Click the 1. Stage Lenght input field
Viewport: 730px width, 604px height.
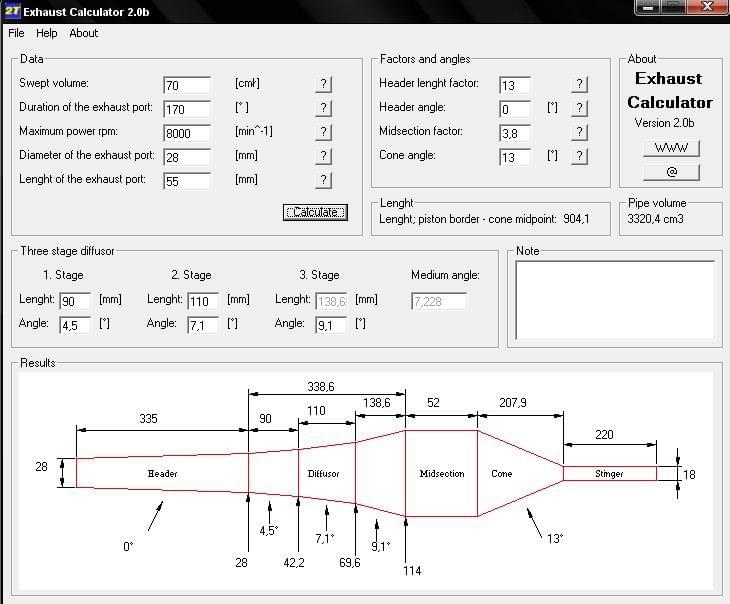point(74,301)
